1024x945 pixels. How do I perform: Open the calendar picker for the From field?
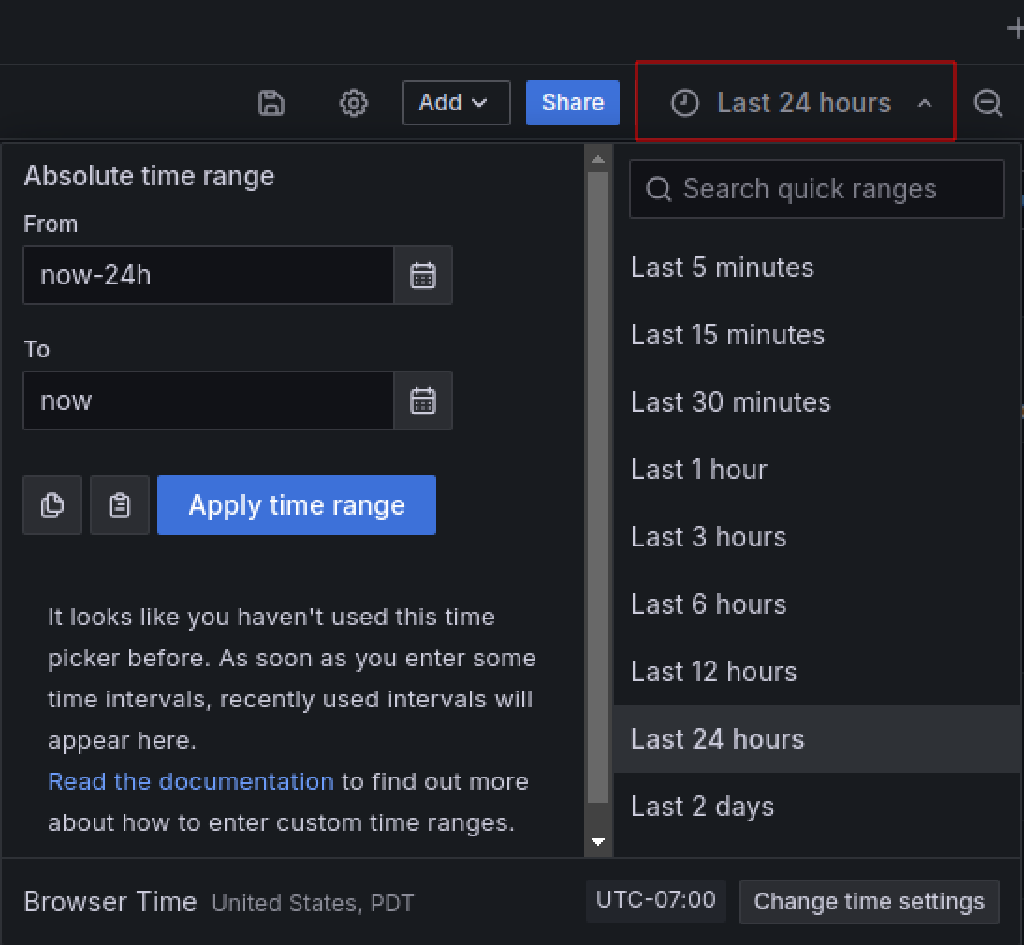pos(423,275)
